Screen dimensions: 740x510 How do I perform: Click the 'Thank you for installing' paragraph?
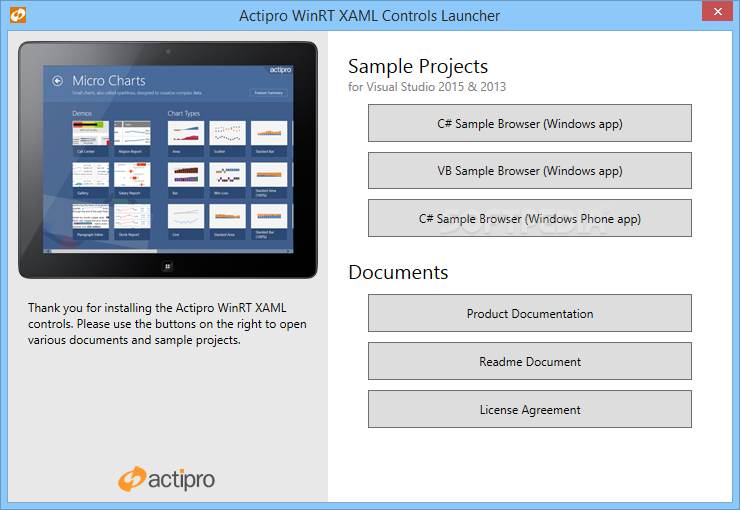click(167, 324)
